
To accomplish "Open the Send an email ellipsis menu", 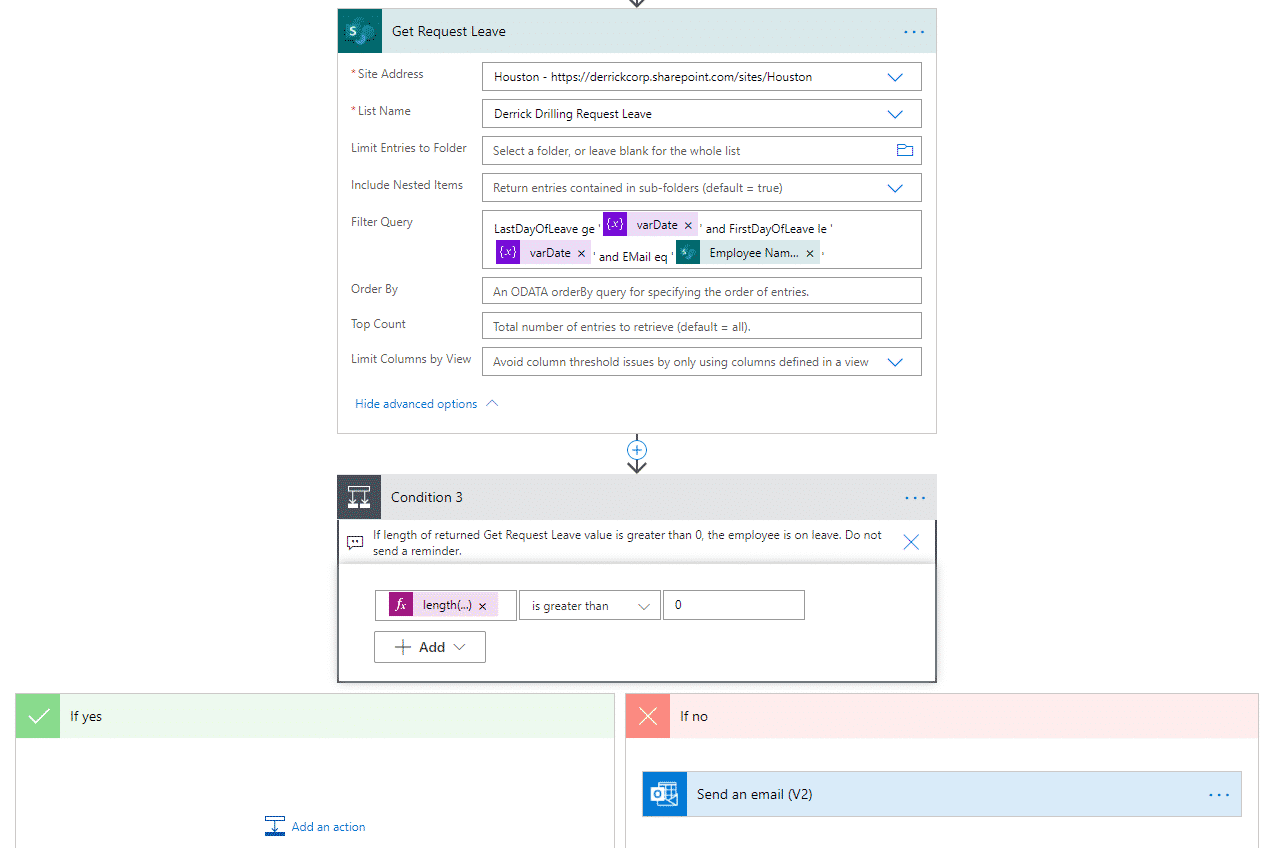I will [1218, 793].
